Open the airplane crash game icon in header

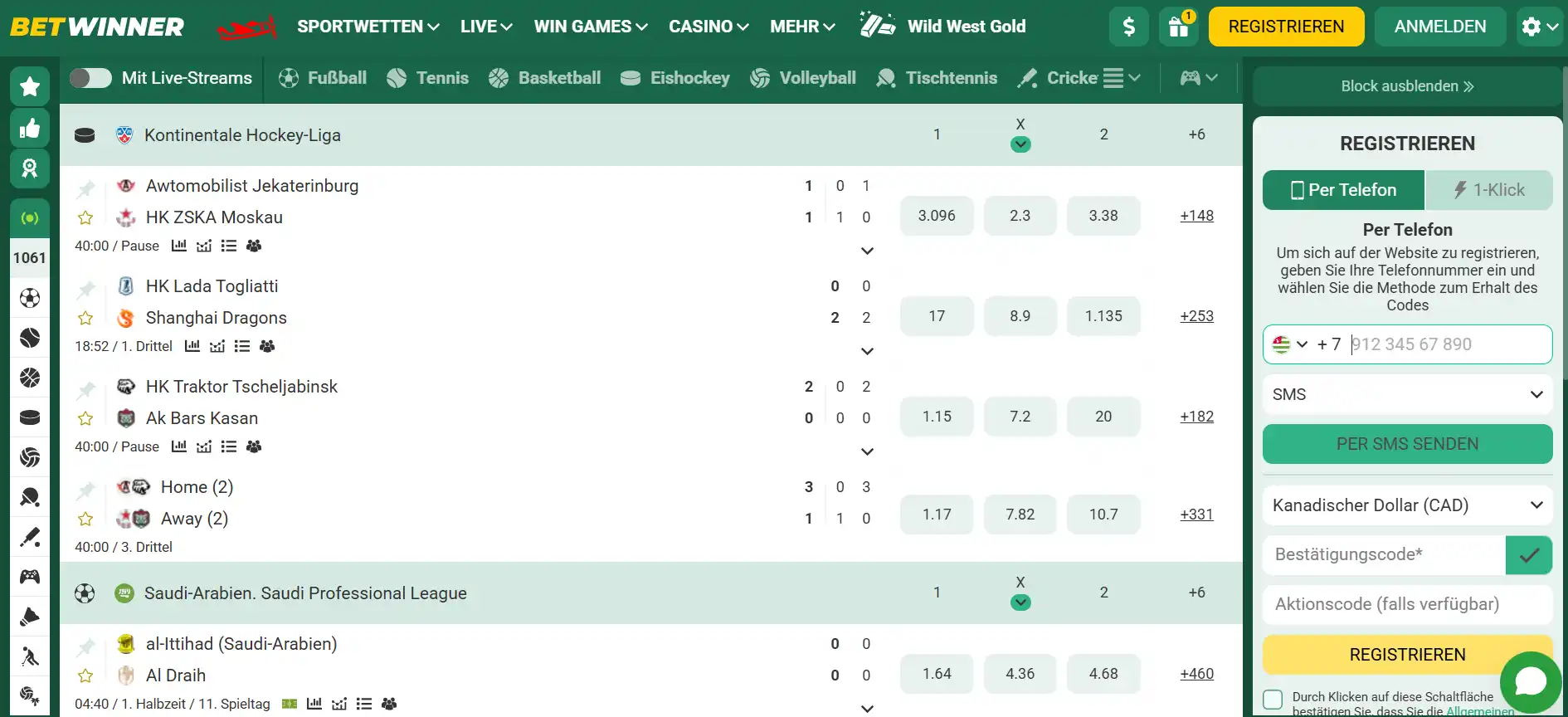tap(246, 27)
